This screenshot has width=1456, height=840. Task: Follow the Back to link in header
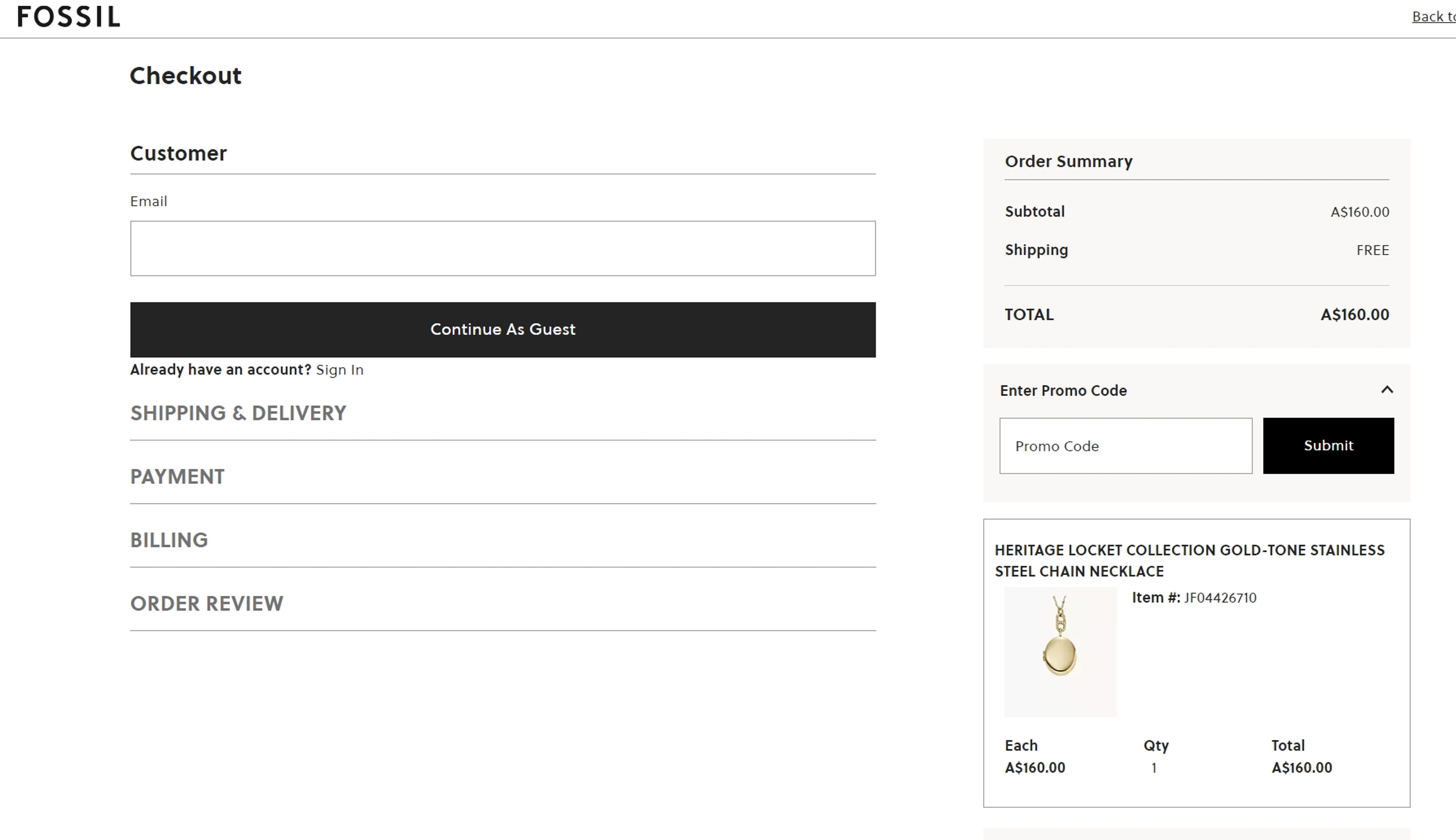(x=1434, y=17)
